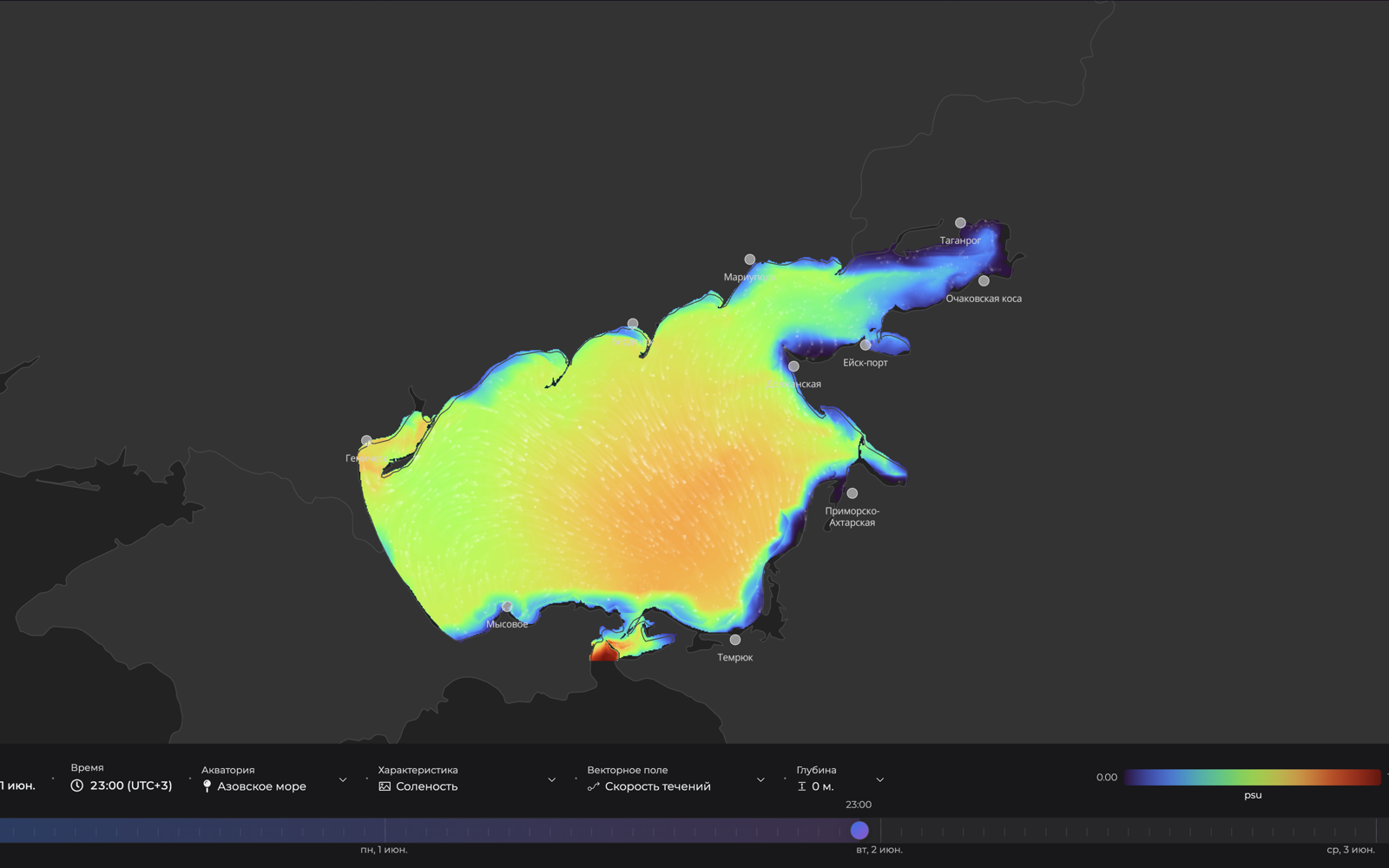The width and height of the screenshot is (1389, 868).
Task: Open the Соленость characteristic selector
Action: pyautogui.click(x=467, y=779)
